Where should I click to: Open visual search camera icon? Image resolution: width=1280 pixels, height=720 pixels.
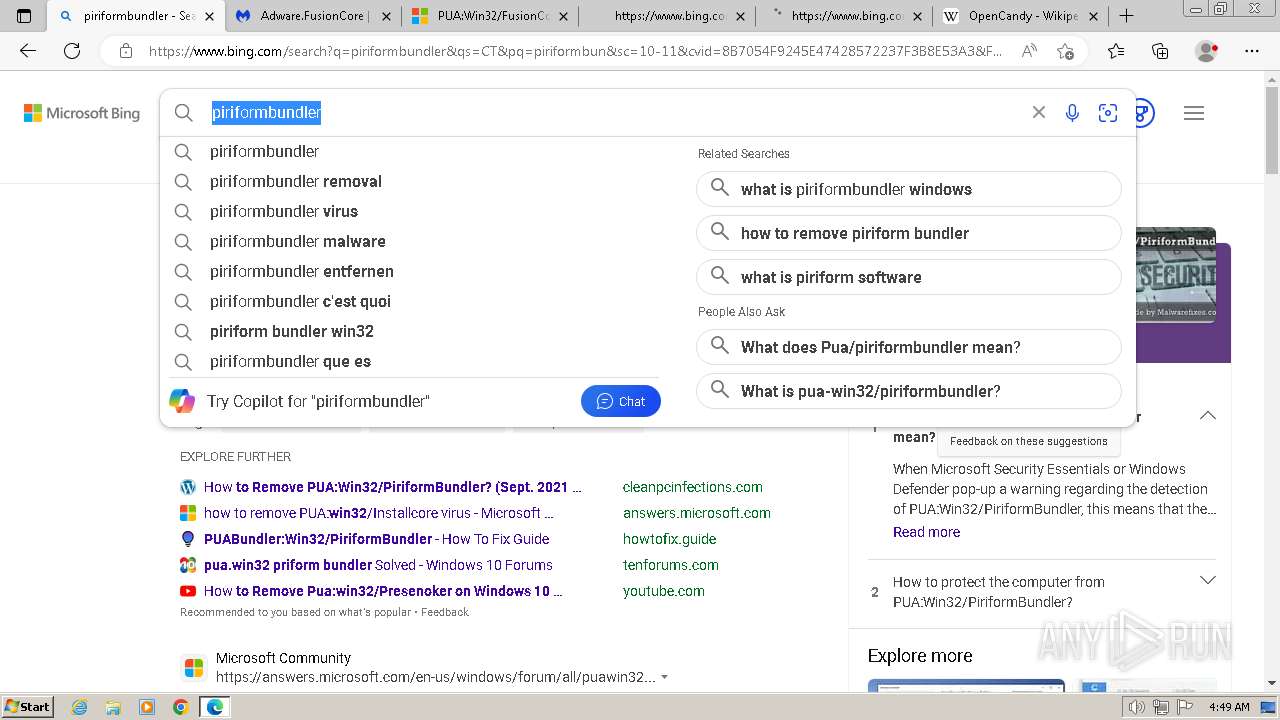coord(1107,113)
